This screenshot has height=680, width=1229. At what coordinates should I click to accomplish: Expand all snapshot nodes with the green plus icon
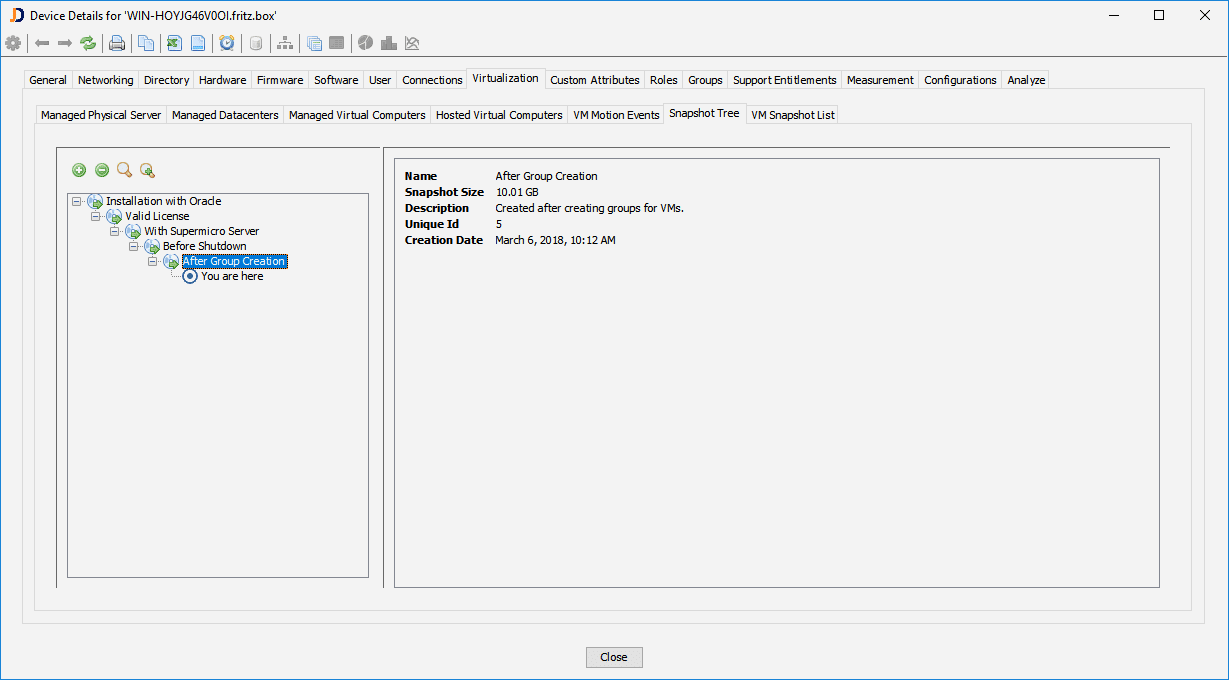click(79, 170)
